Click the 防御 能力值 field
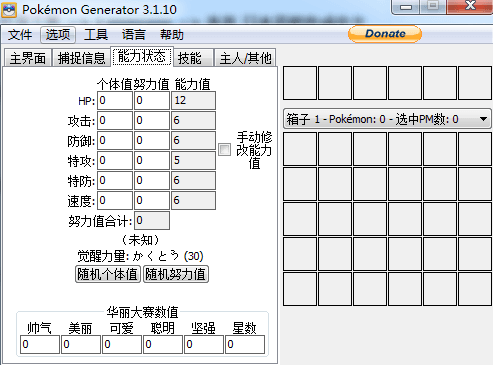 [x=193, y=140]
